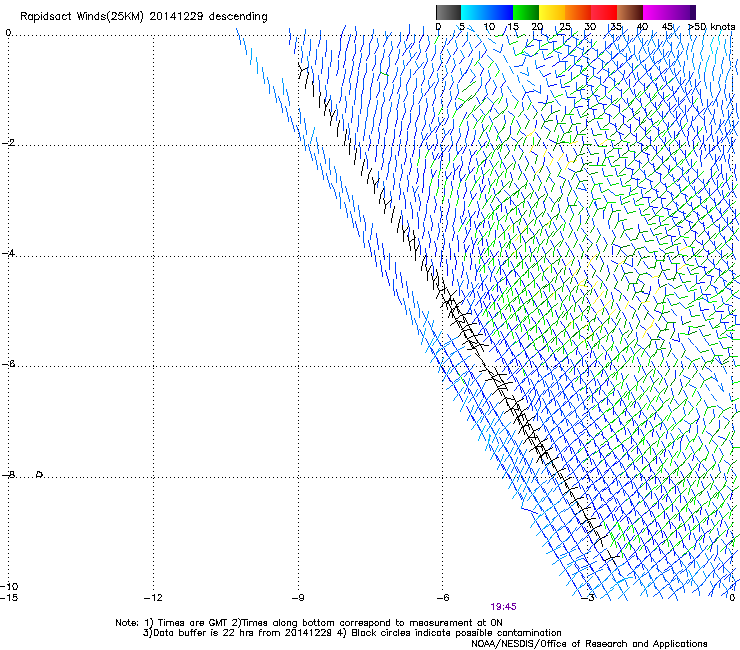This screenshot has width=740, height=650.
Task: Click the legend label '25'
Action: pyautogui.click(x=564, y=26)
